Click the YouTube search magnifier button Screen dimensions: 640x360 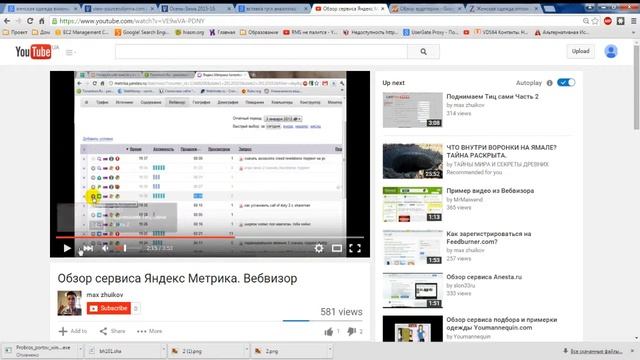click(424, 52)
